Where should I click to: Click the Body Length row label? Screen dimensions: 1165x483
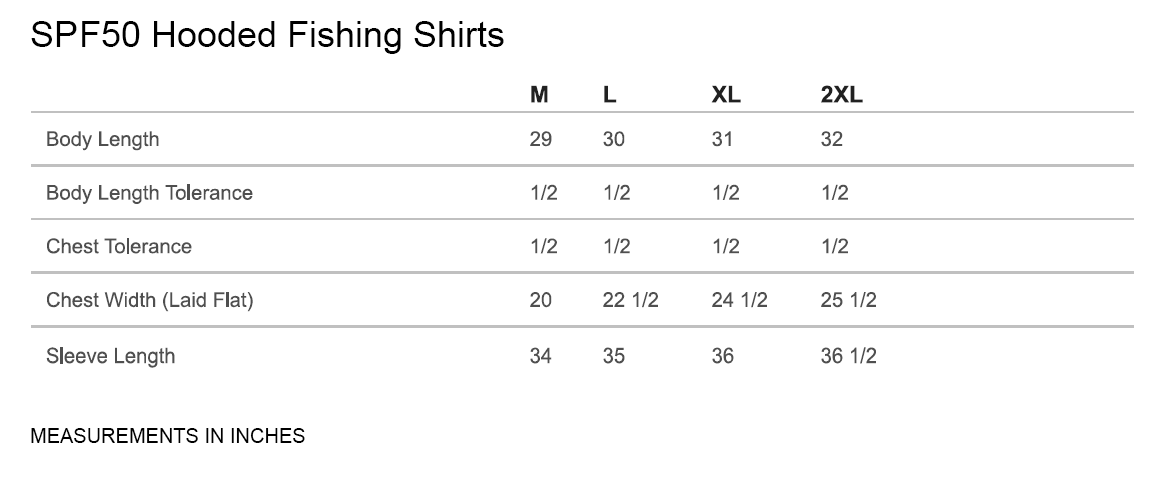point(103,139)
